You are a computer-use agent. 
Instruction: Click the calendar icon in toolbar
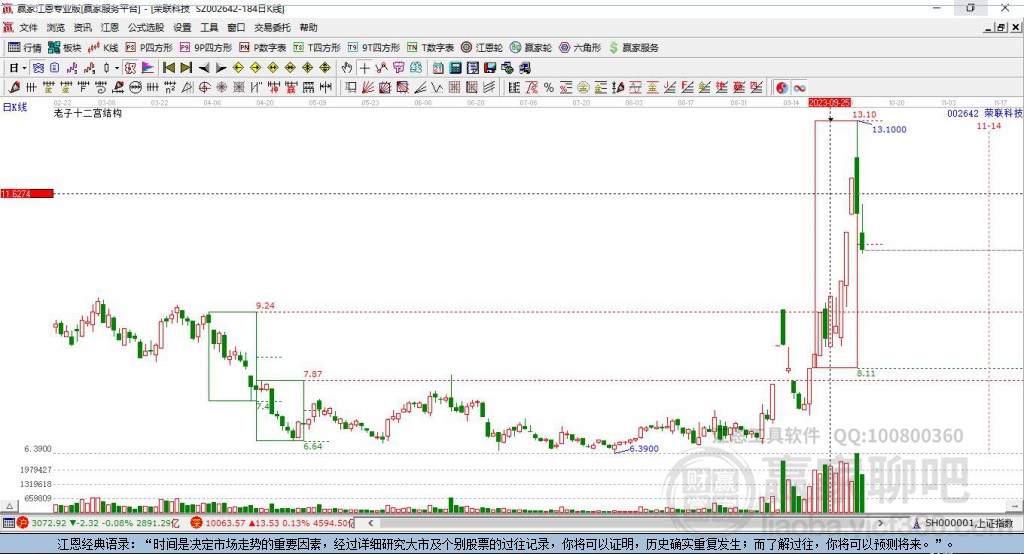pos(438,68)
